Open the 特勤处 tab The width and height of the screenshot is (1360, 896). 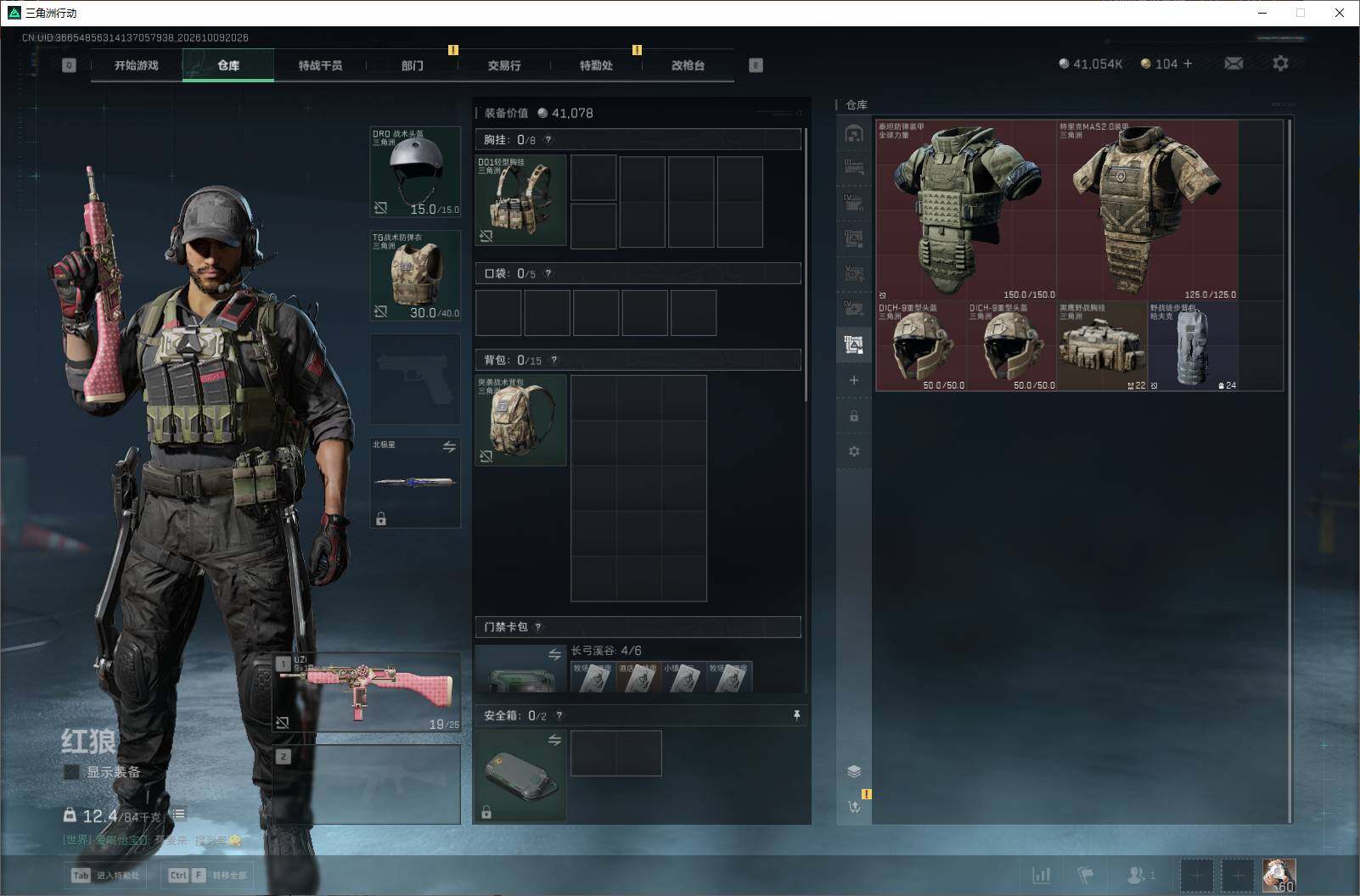596,65
